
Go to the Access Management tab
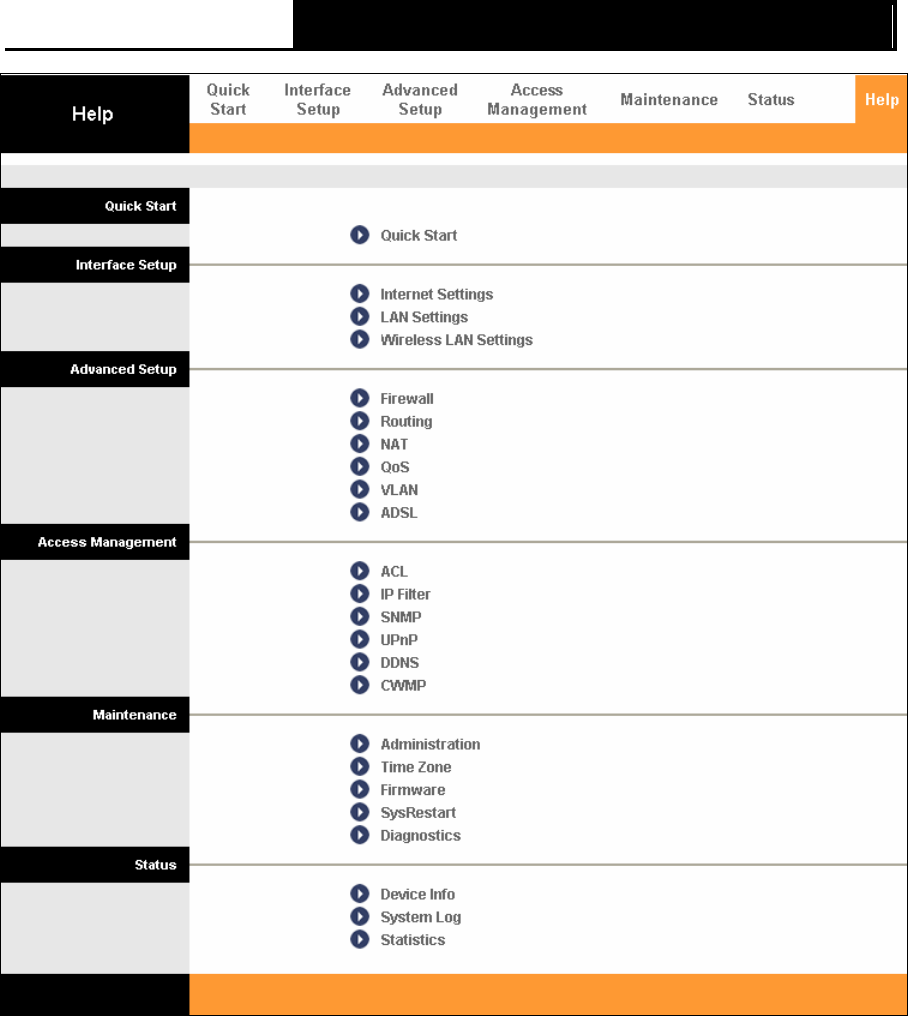[x=537, y=99]
